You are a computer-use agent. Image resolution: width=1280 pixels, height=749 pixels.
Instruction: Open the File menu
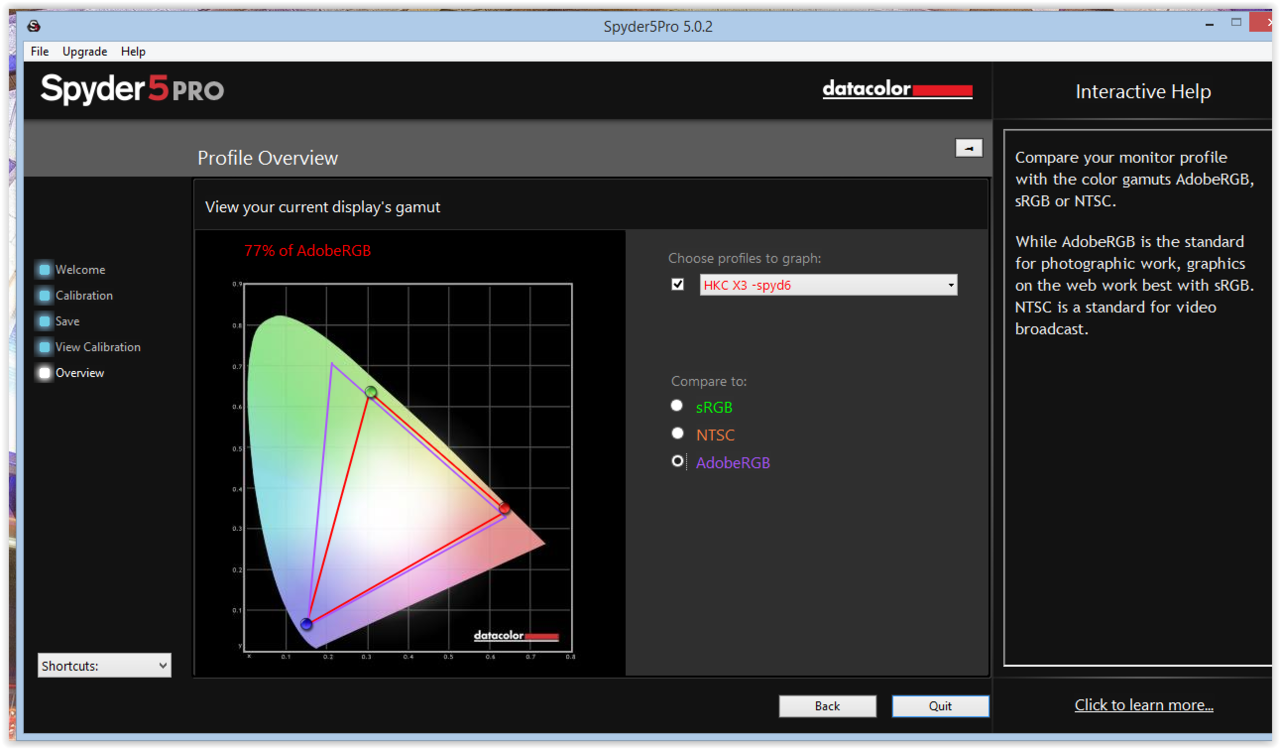40,52
